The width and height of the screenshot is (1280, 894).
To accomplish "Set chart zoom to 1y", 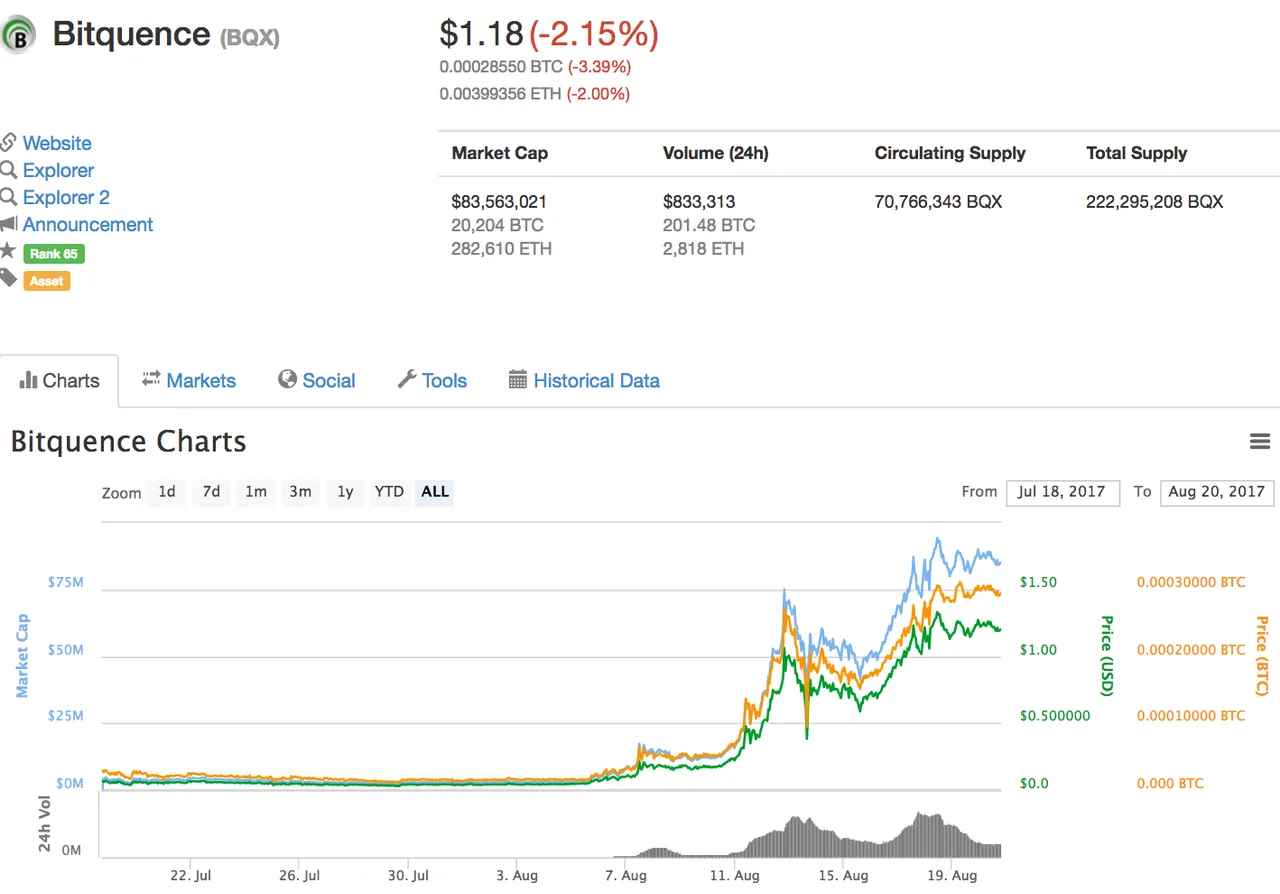I will pos(345,492).
